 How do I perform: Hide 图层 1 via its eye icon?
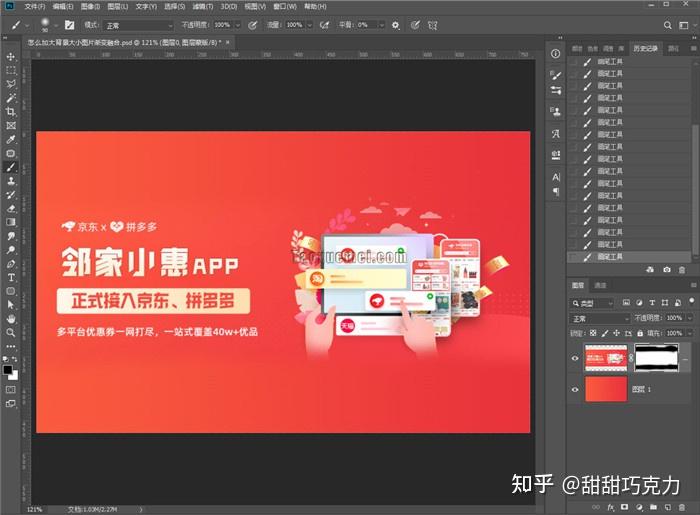tap(575, 390)
